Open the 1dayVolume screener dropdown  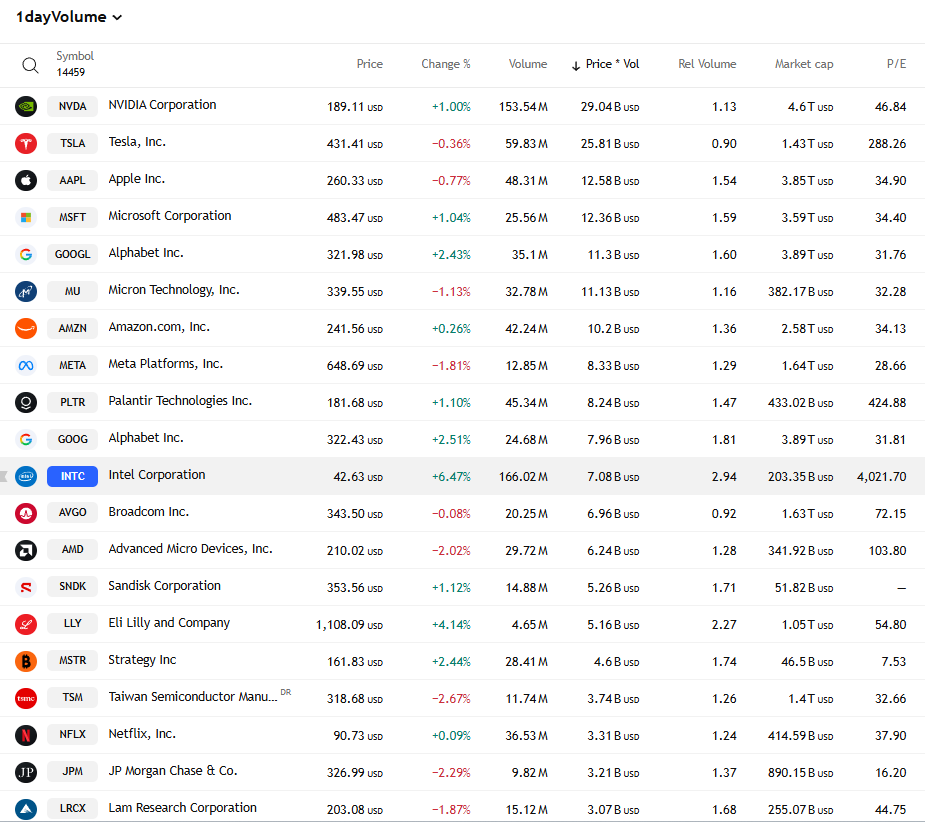[x=69, y=17]
